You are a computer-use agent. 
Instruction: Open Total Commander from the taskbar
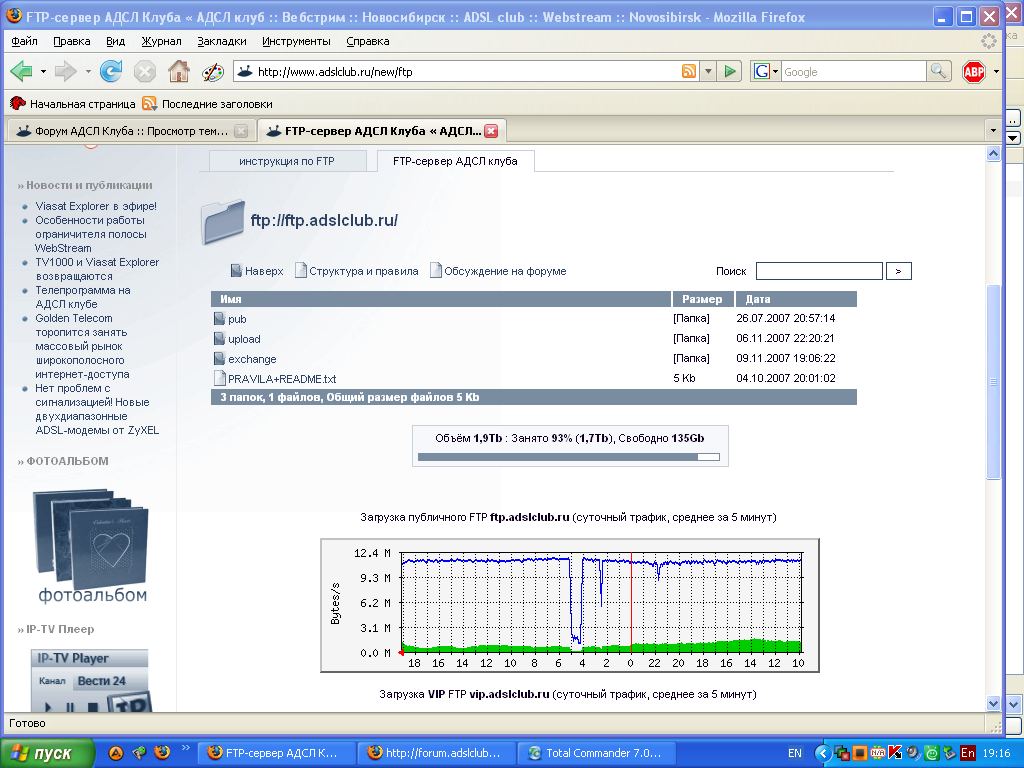point(598,752)
